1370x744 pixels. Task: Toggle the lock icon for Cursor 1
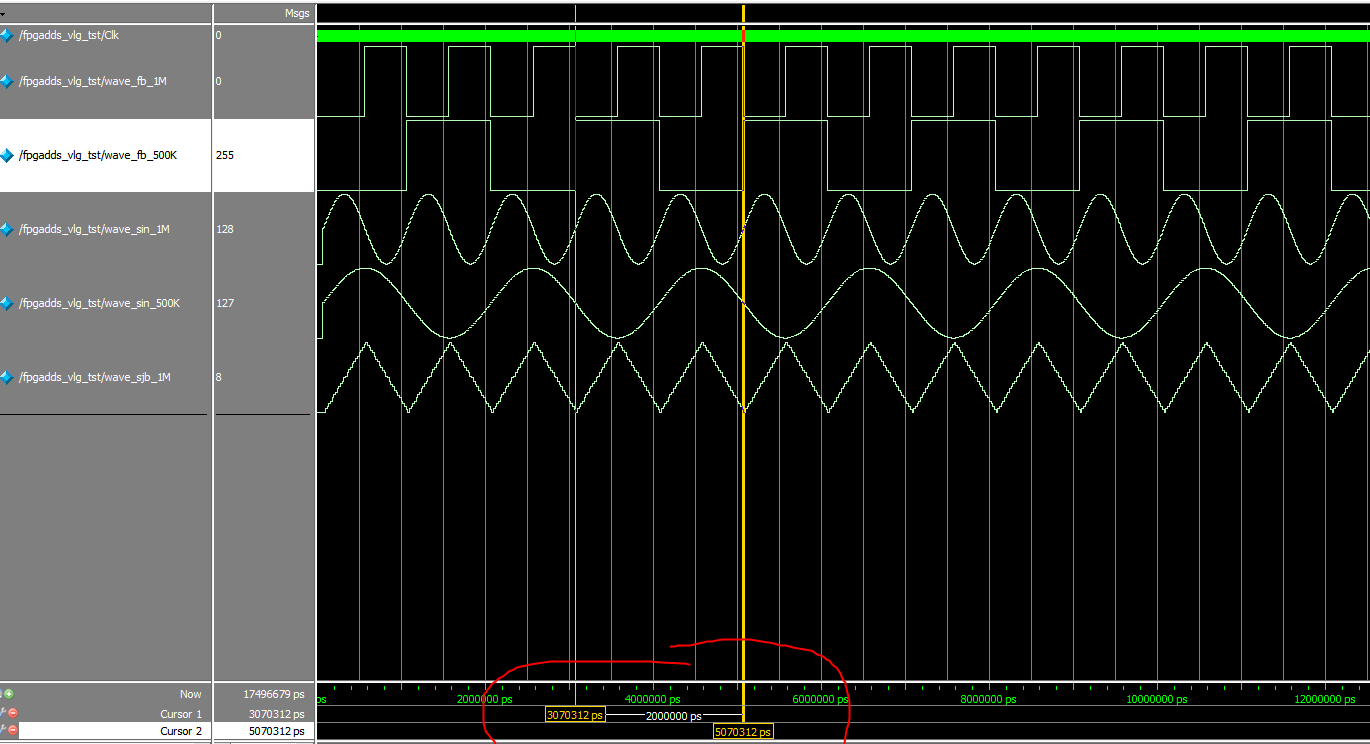[x=3, y=712]
